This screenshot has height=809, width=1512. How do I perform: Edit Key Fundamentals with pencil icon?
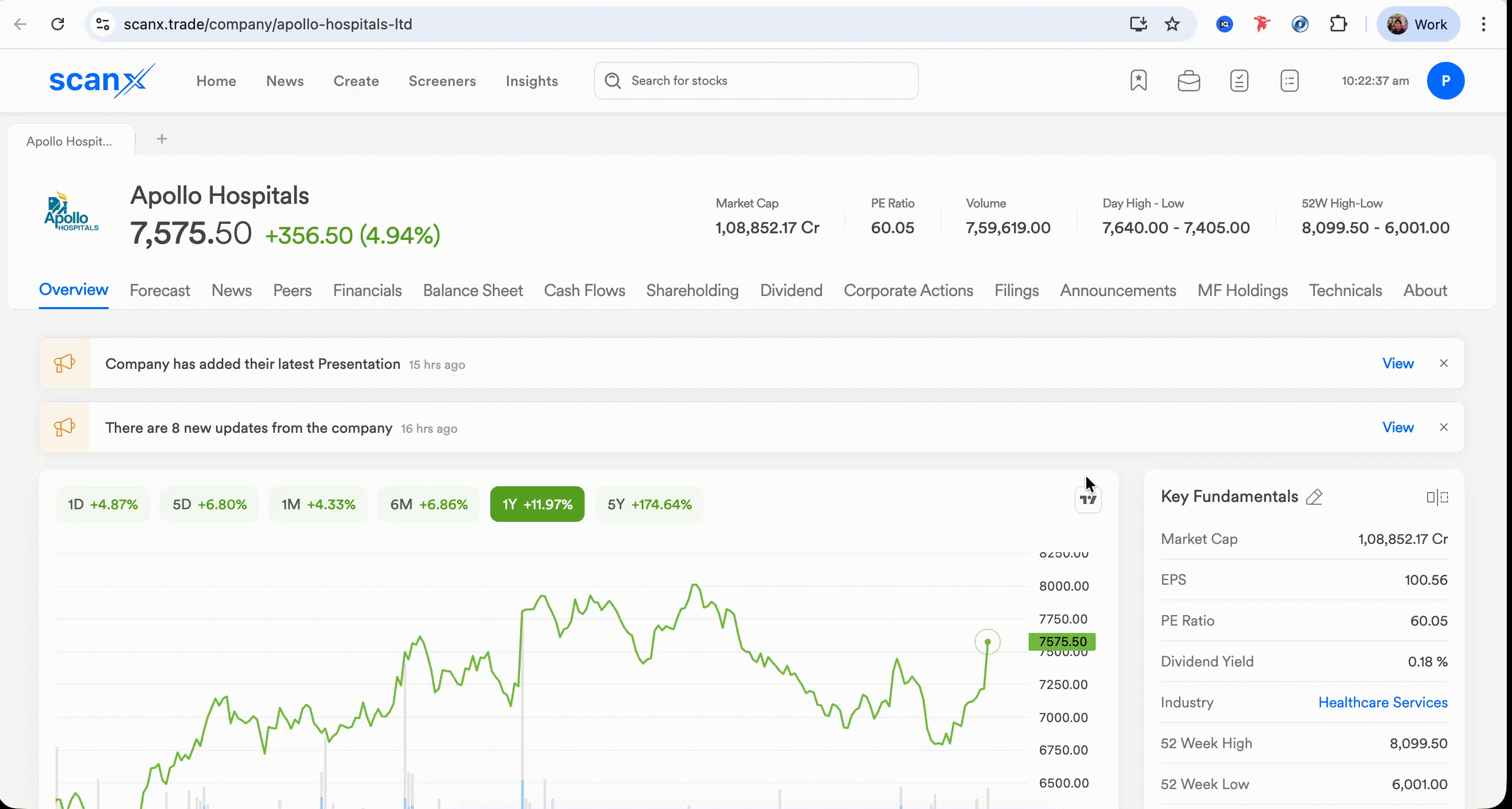click(x=1314, y=497)
